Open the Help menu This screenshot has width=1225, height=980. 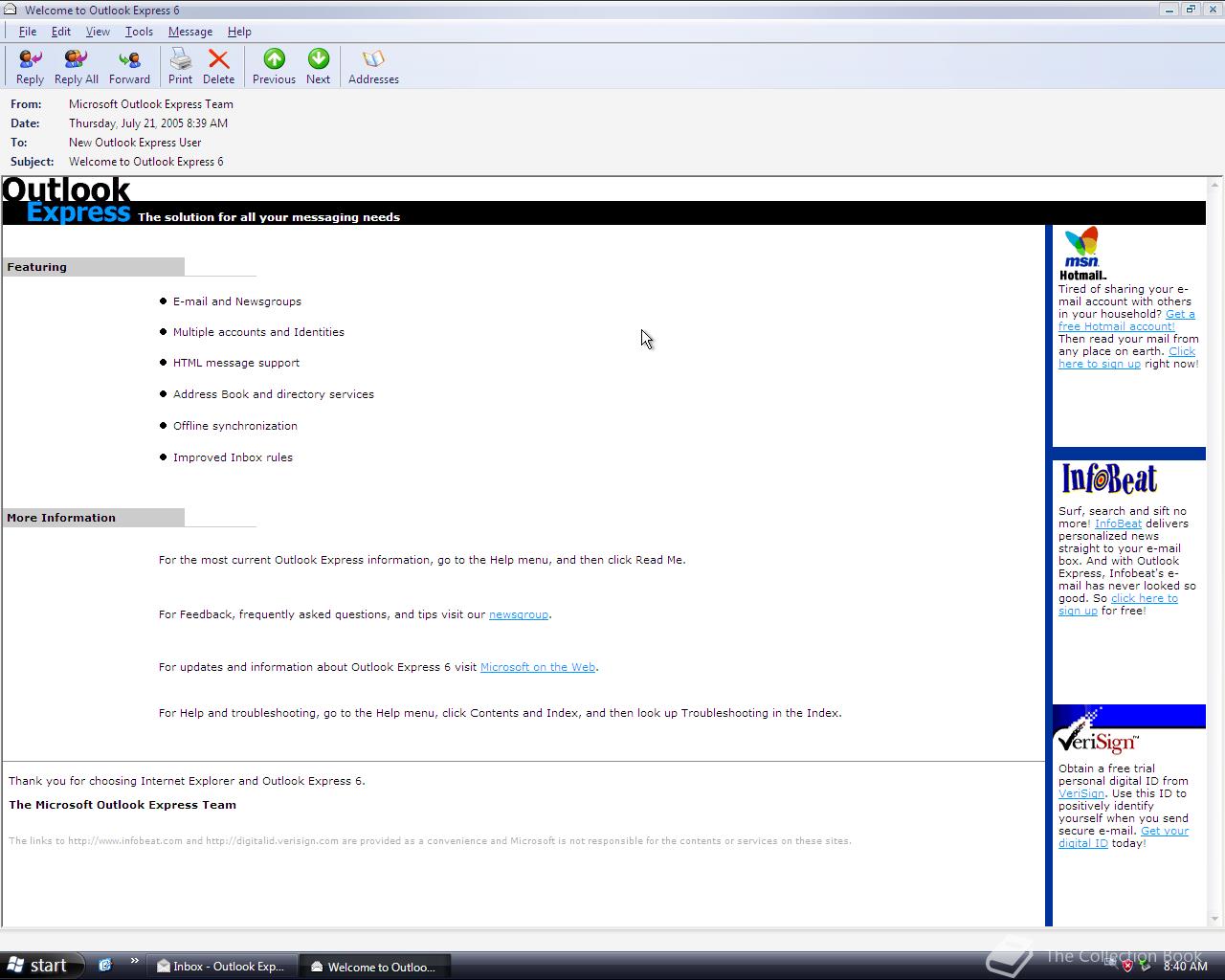239,32
